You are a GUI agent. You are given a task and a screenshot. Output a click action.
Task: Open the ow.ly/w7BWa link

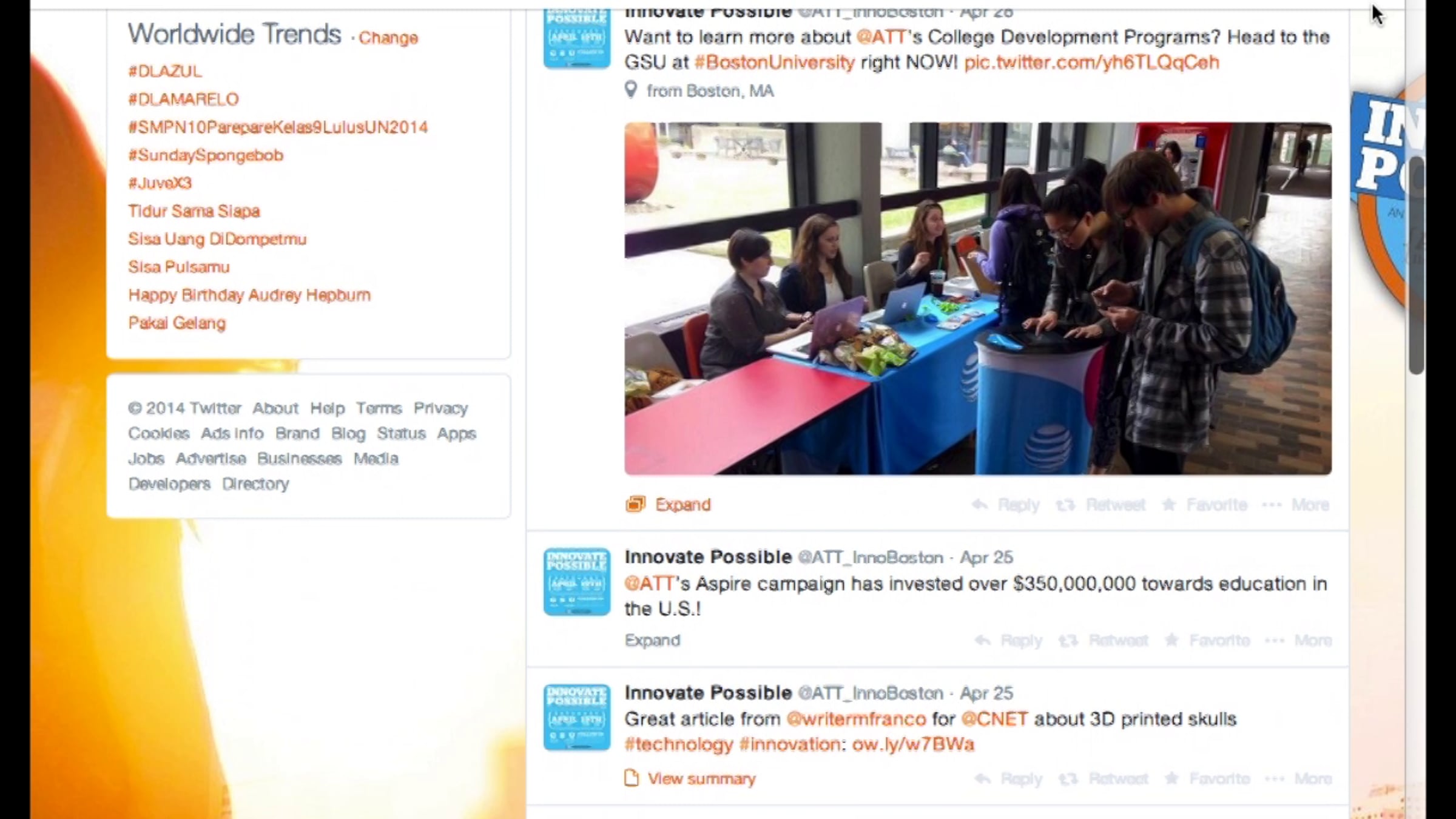pos(913,744)
